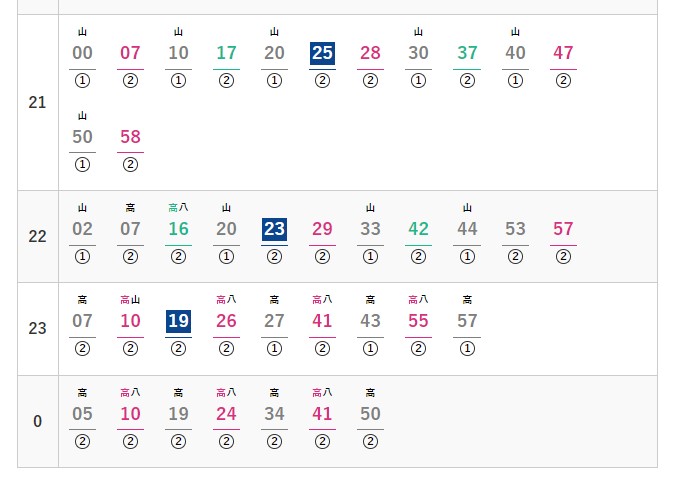Click the 22:42 green departure
This screenshot has width=680, height=483.
418,229
